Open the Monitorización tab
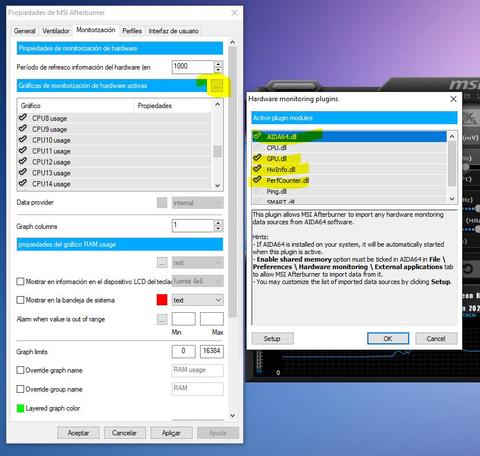The image size is (480, 456). coord(96,30)
